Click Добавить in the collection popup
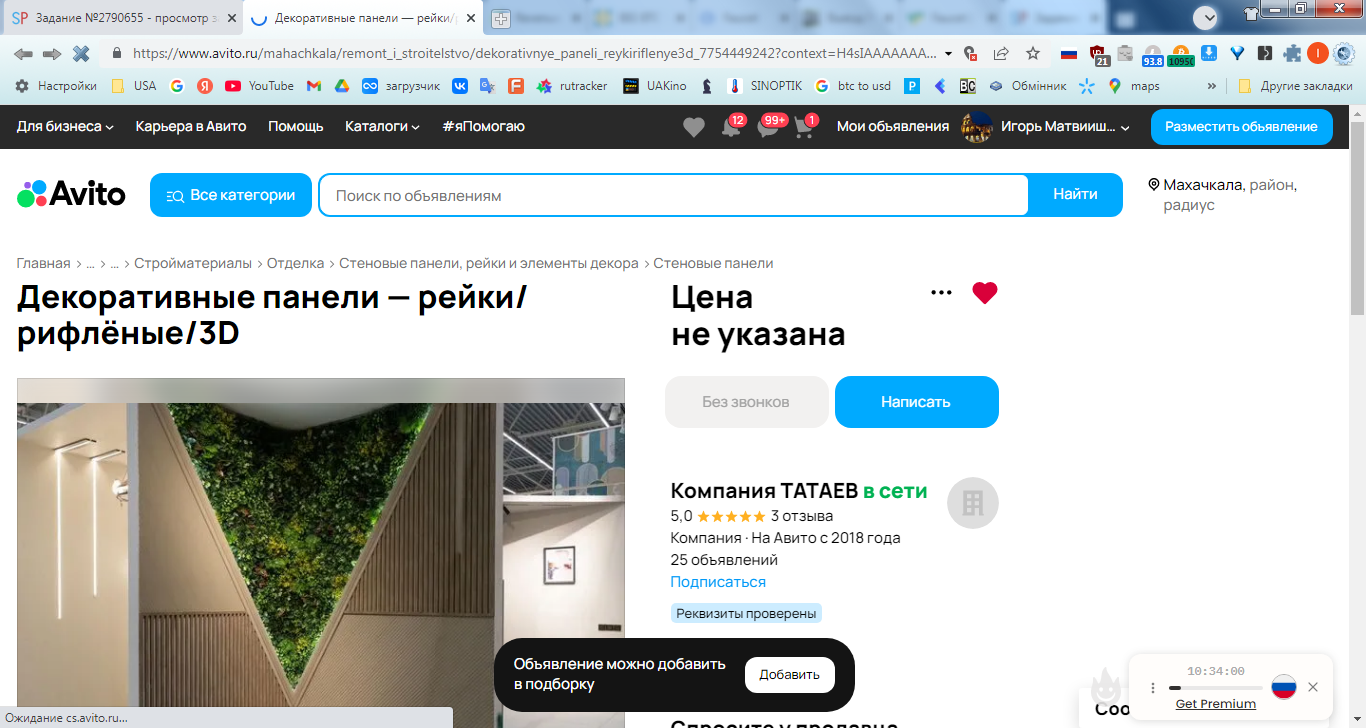The width and height of the screenshot is (1366, 728). [x=790, y=675]
